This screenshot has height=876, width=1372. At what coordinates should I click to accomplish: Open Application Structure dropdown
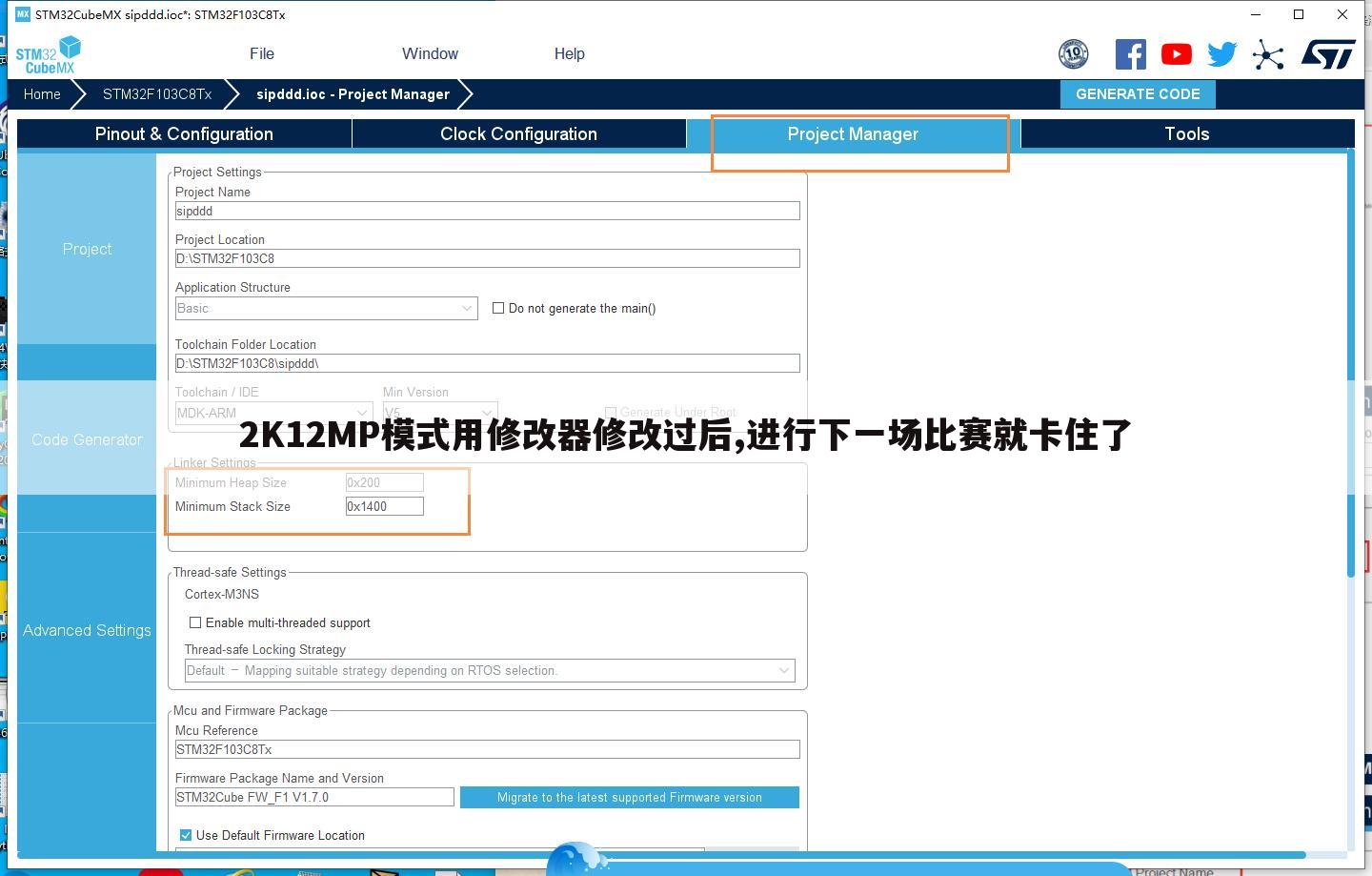[x=326, y=309]
